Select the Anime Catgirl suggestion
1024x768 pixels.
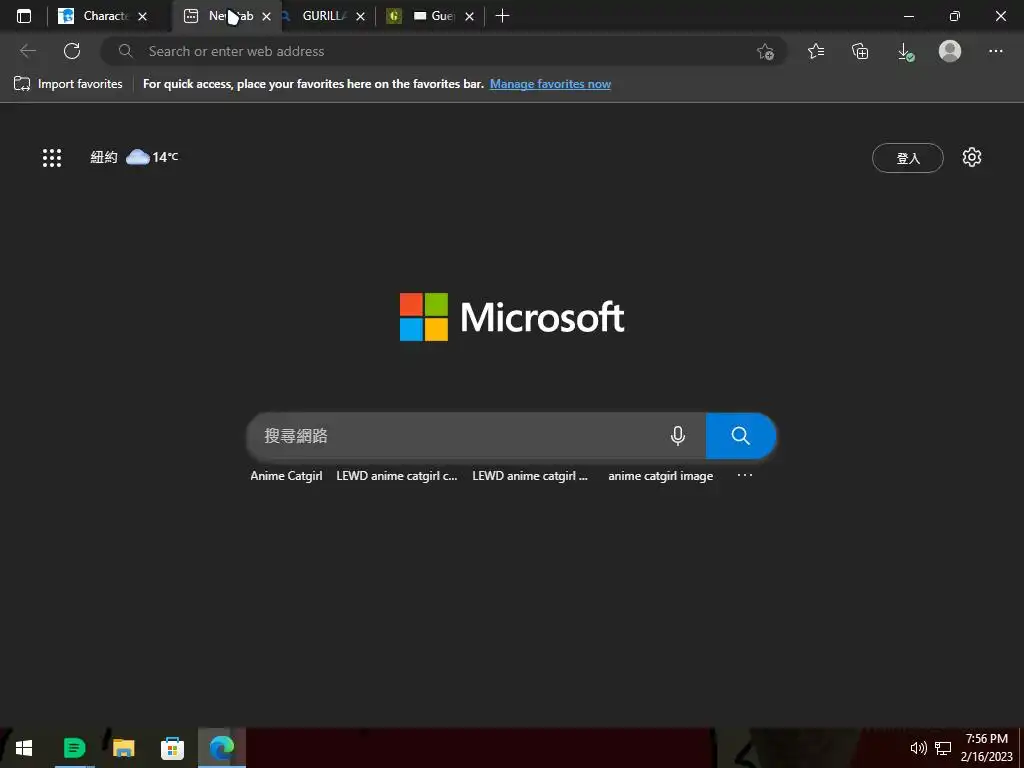(x=286, y=476)
